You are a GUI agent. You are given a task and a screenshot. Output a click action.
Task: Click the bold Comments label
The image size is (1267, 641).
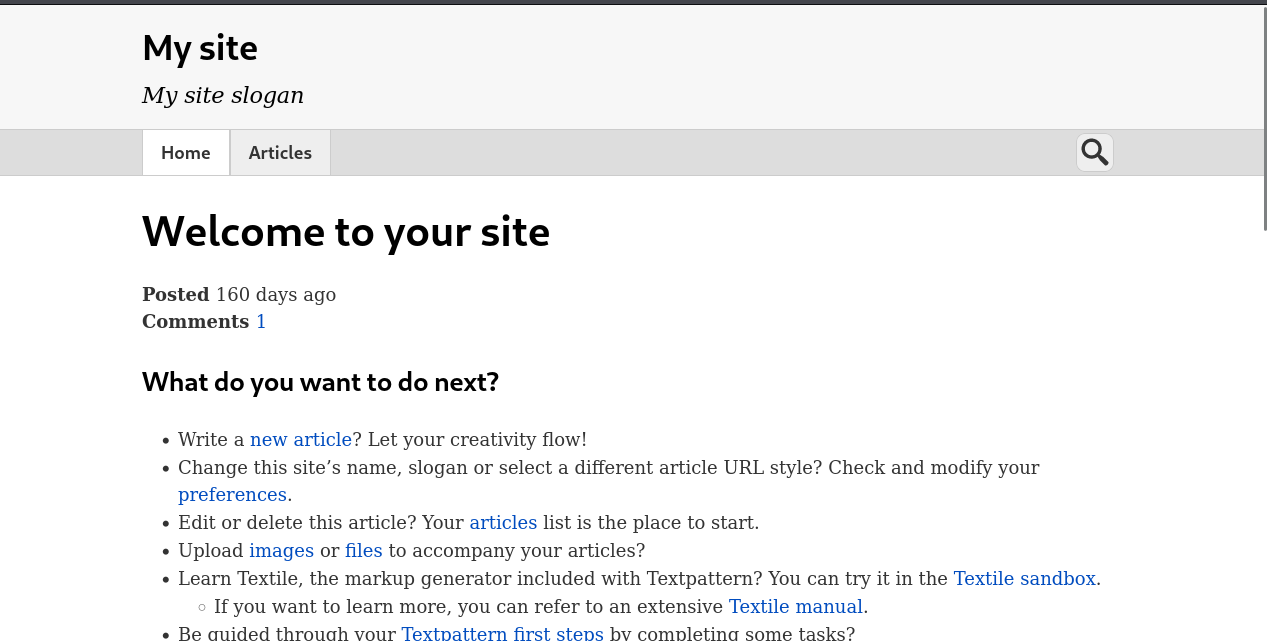(195, 322)
